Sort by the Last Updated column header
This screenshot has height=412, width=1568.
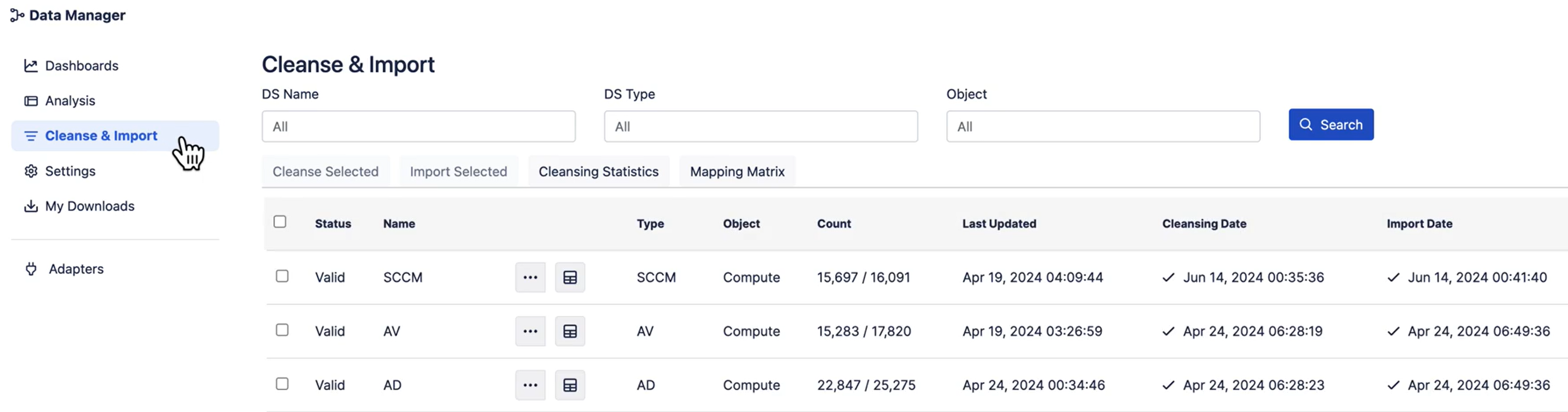point(998,224)
